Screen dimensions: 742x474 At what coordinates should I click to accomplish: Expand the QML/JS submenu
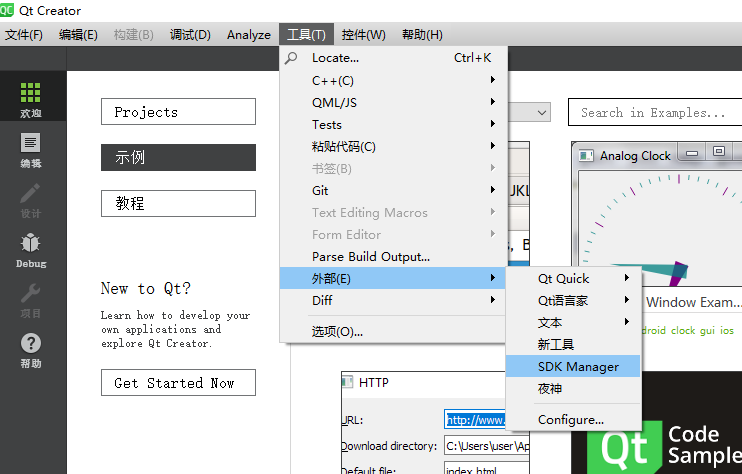pyautogui.click(x=393, y=102)
